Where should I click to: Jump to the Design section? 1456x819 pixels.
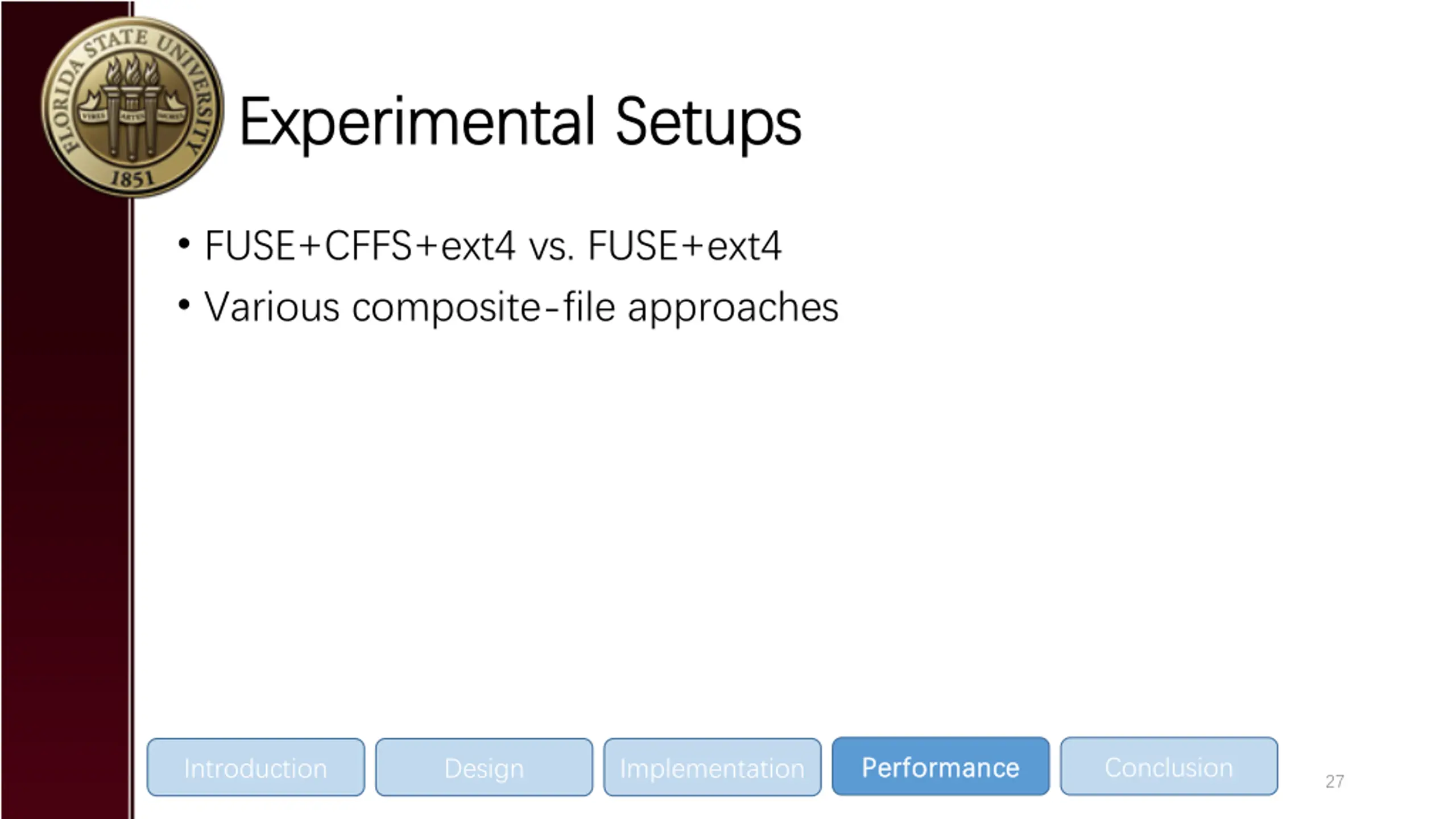click(484, 767)
